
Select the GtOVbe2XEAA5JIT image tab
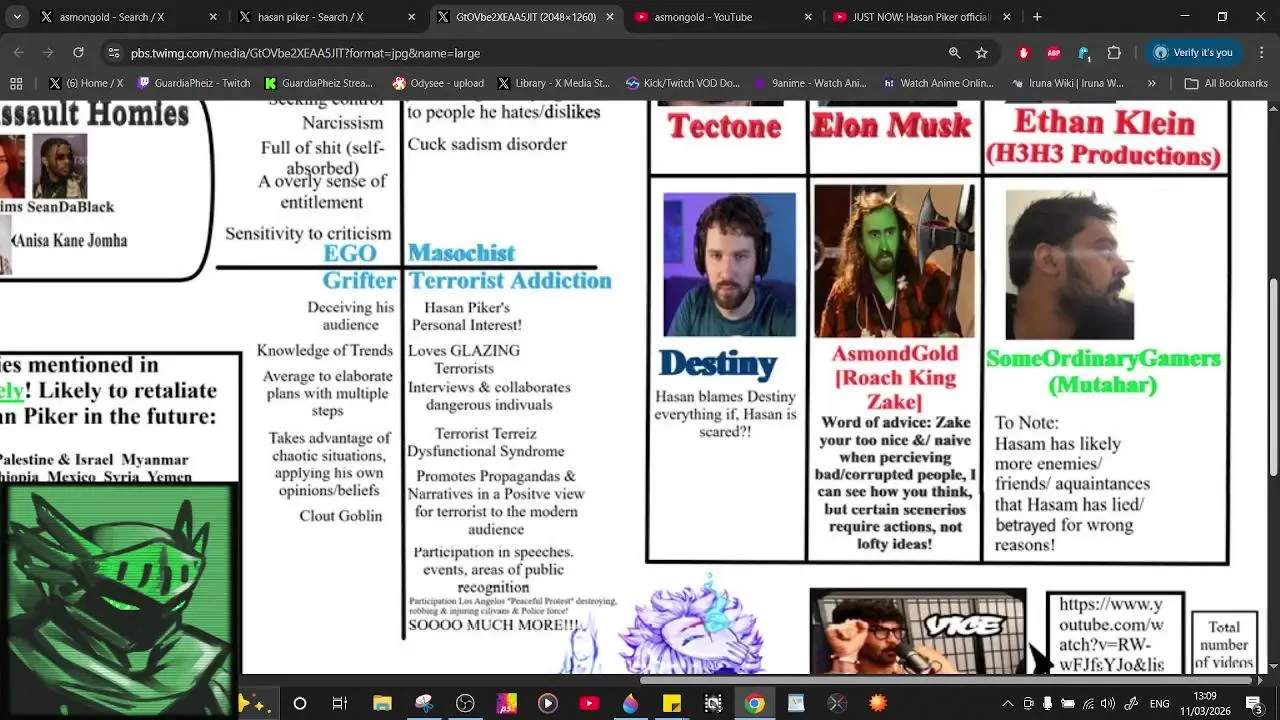[x=526, y=17]
